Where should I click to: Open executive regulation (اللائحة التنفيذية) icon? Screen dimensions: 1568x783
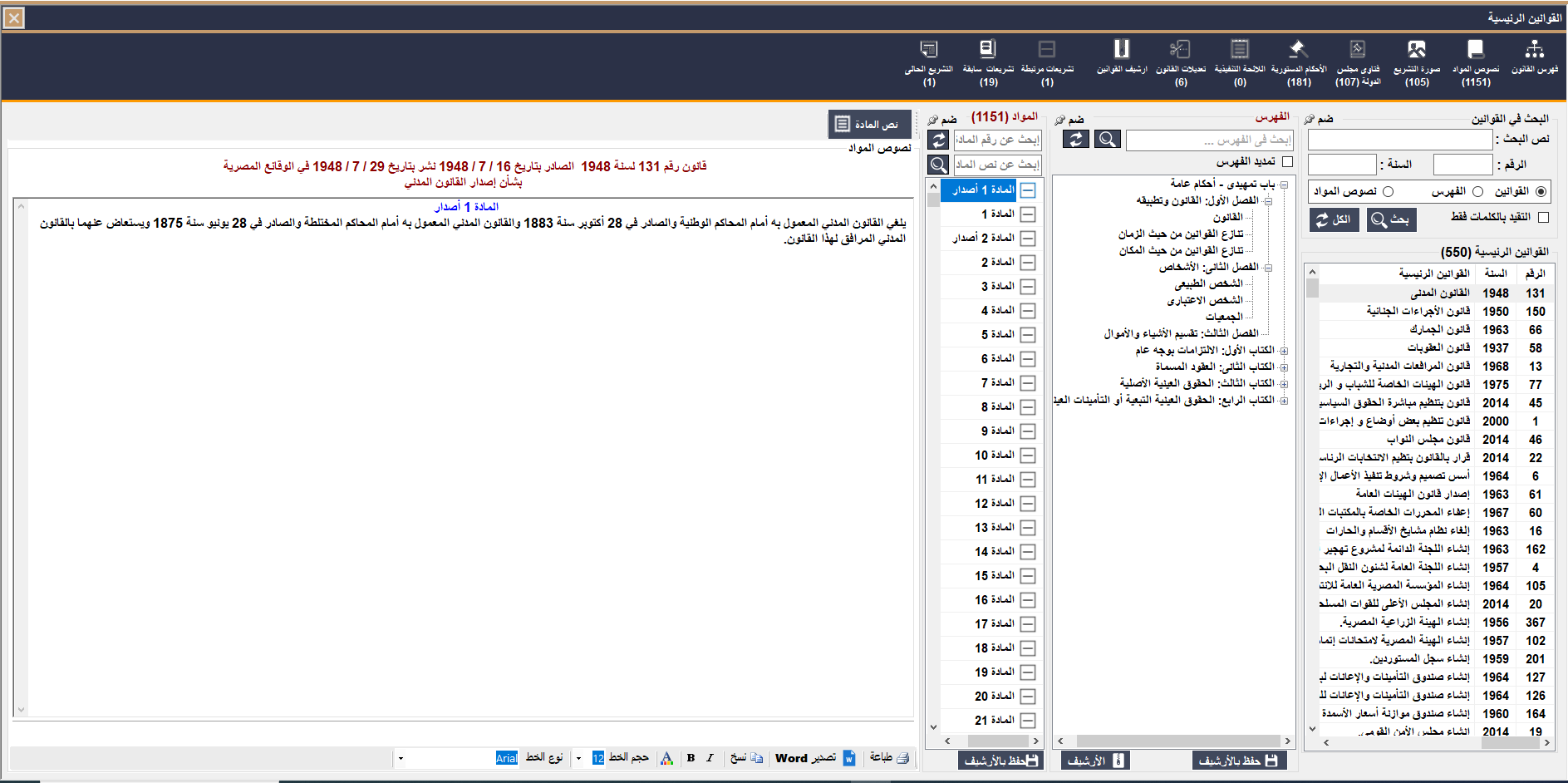pos(1240,51)
